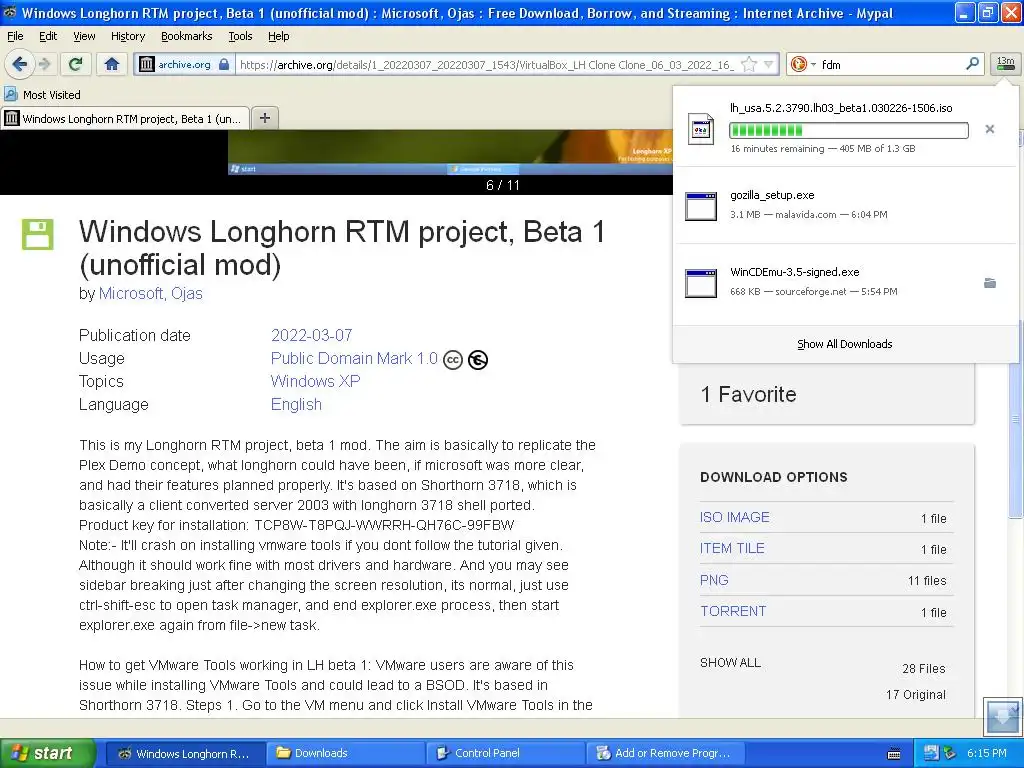This screenshot has height=768, width=1024.
Task: Open the Help menu
Action: tap(279, 36)
